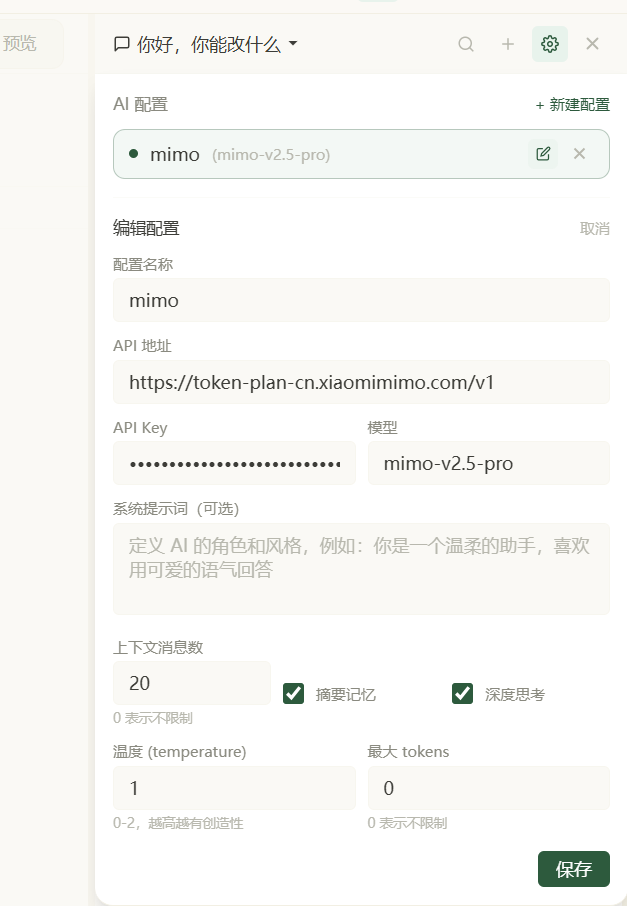Viewport: 627px width, 906px height.
Task: Click the (mimo-v2.5-pro) label in config row
Action: 271,155
